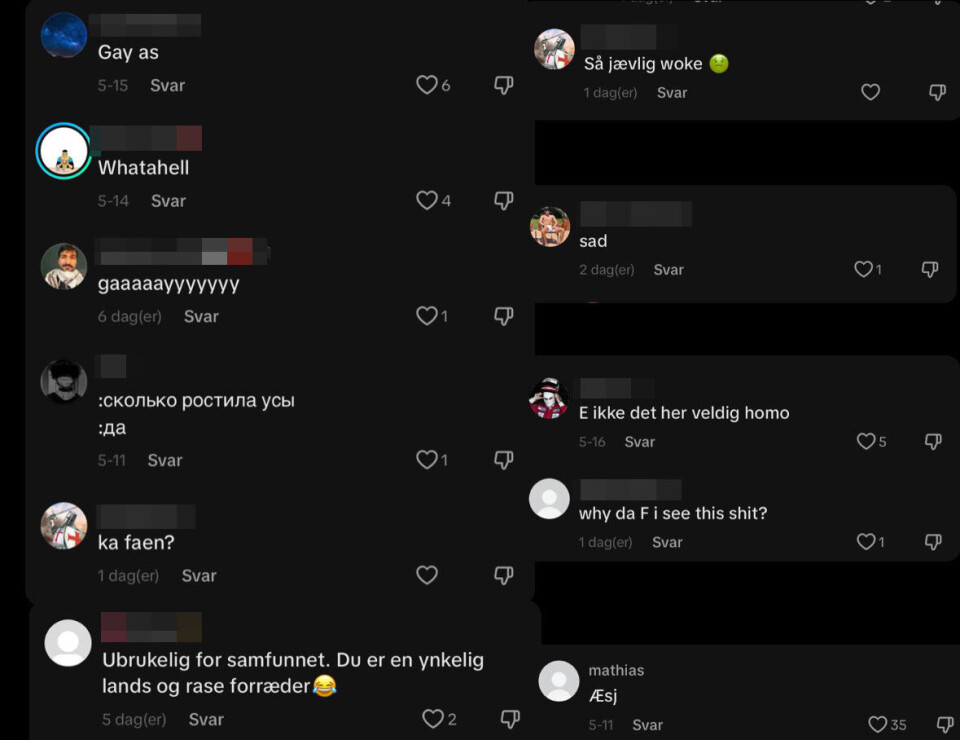
Task: Dislike the 'why da F i see this shit?' comment
Action: coord(933,542)
